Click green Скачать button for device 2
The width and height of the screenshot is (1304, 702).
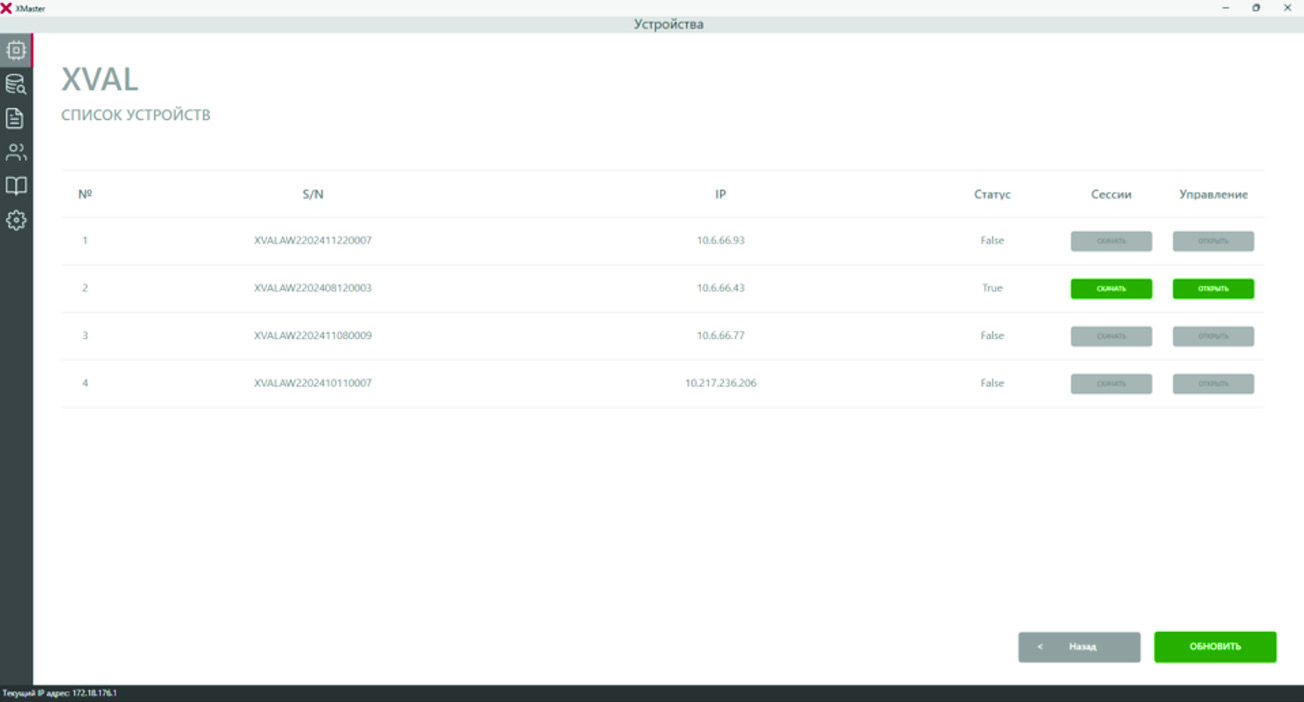point(1111,289)
